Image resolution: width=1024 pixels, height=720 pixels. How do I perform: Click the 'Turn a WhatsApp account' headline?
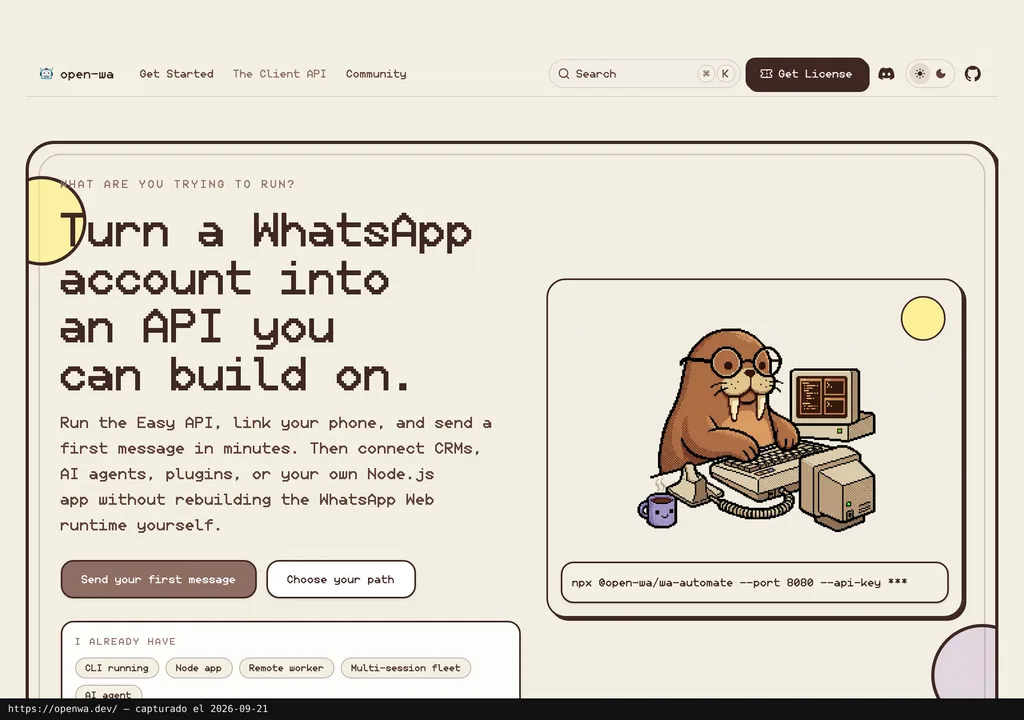tap(266, 303)
